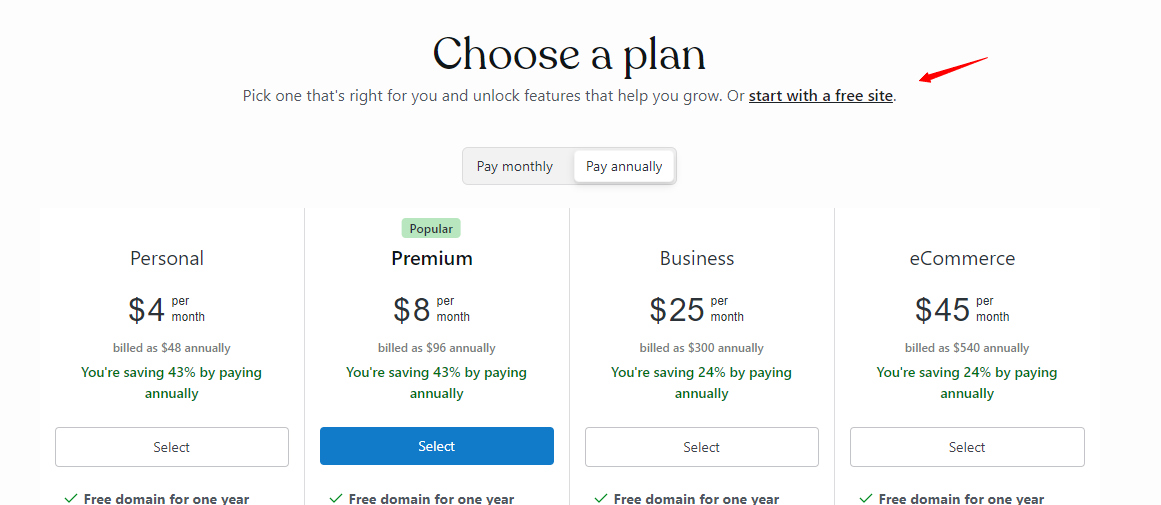Image resolution: width=1161 pixels, height=505 pixels.
Task: Click the eCommerce plan heading
Action: point(962,258)
